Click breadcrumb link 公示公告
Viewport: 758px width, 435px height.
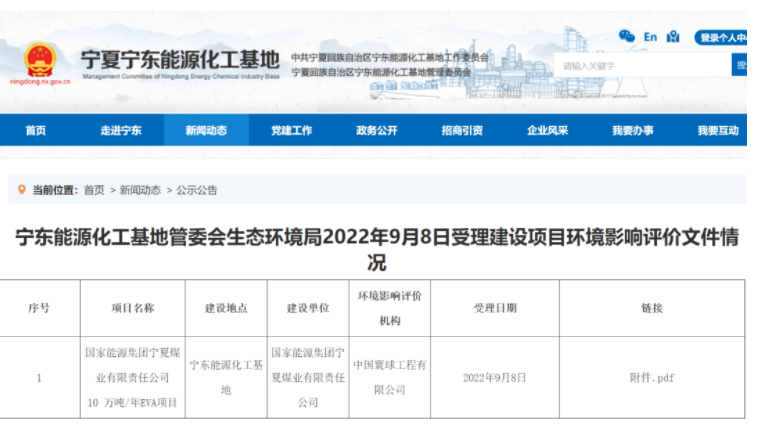197,190
